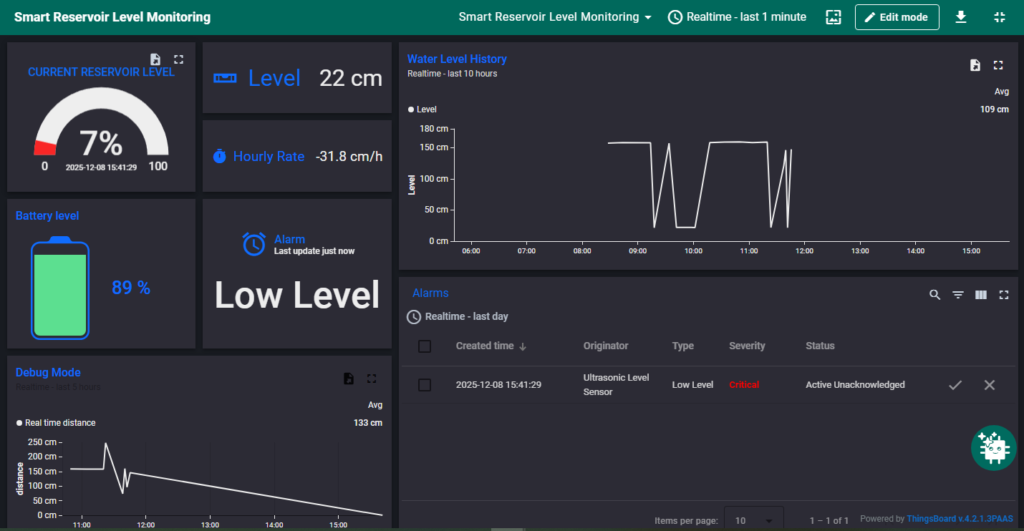
Task: Click the dashboard export download icon
Action: (x=961, y=17)
